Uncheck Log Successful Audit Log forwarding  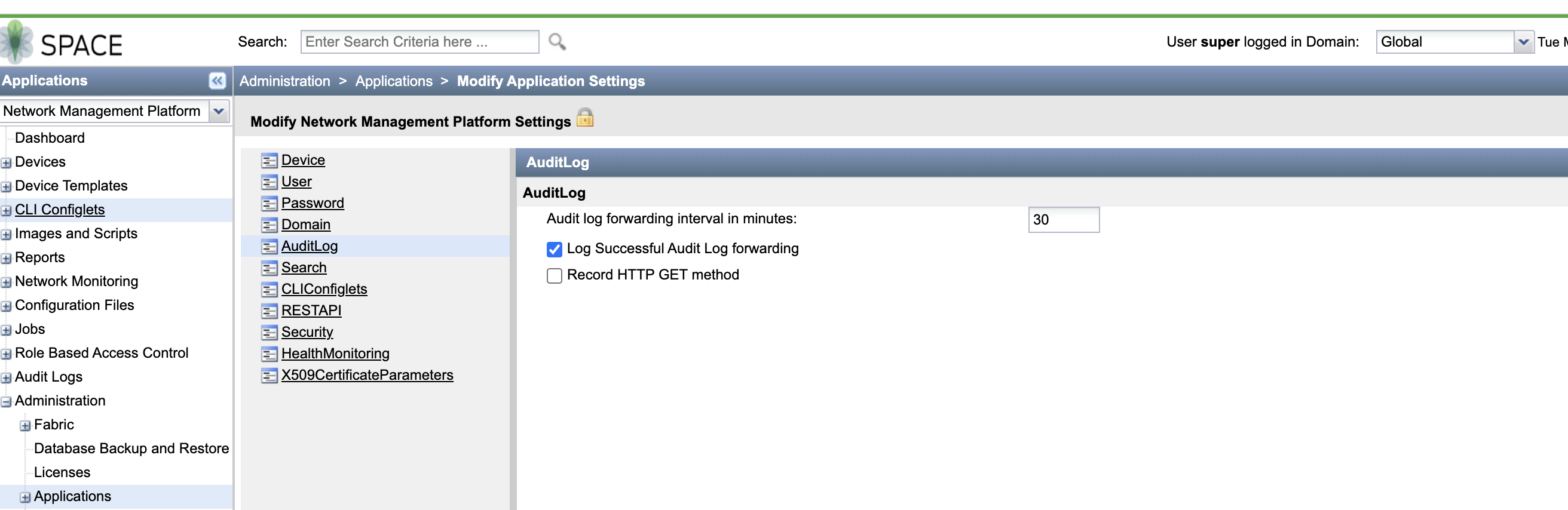tap(554, 250)
